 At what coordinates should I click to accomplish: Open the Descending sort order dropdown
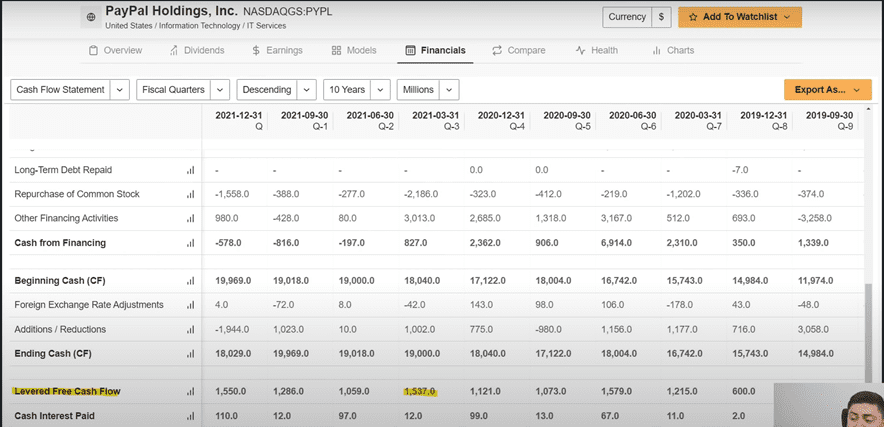coord(278,90)
